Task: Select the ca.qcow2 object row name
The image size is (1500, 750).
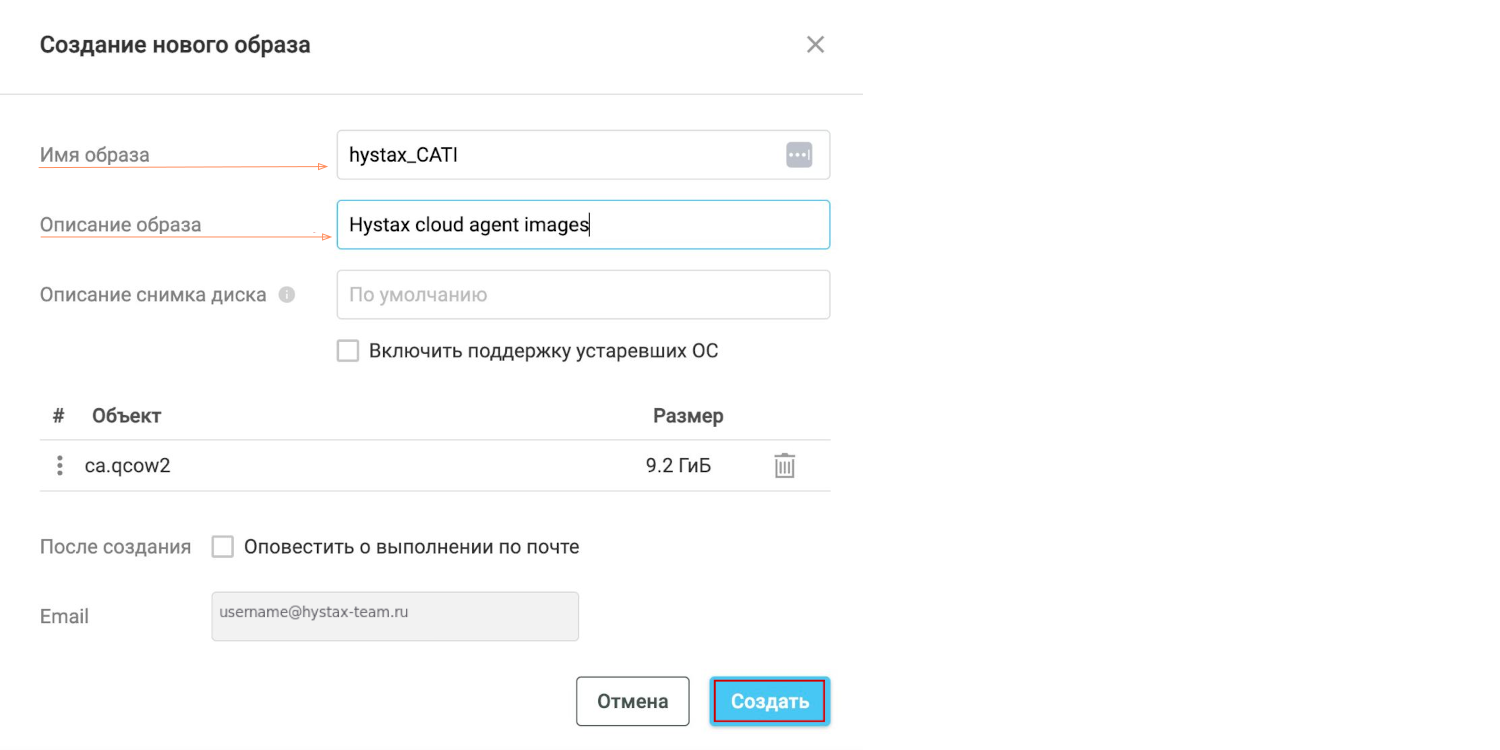Action: tap(128, 466)
